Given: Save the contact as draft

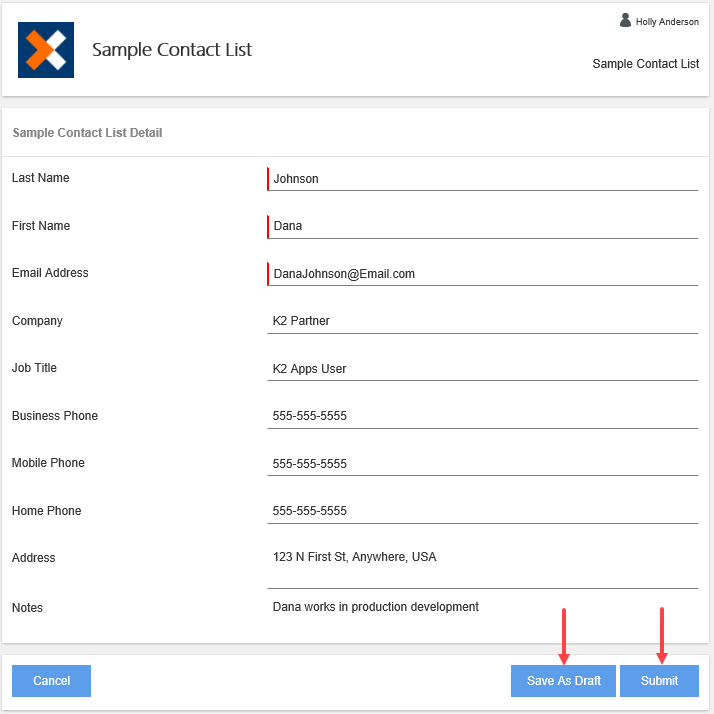Looking at the screenshot, I should pos(563,681).
